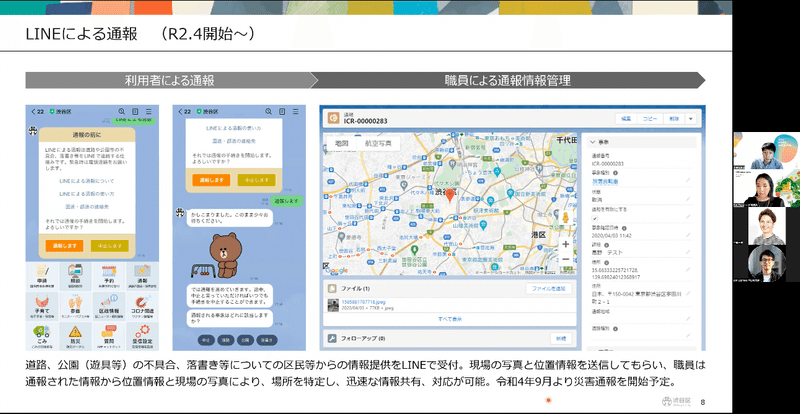Select the bottom participant video with glasses
Image resolution: width=800 pixels, height=414 pixels.
(766, 263)
